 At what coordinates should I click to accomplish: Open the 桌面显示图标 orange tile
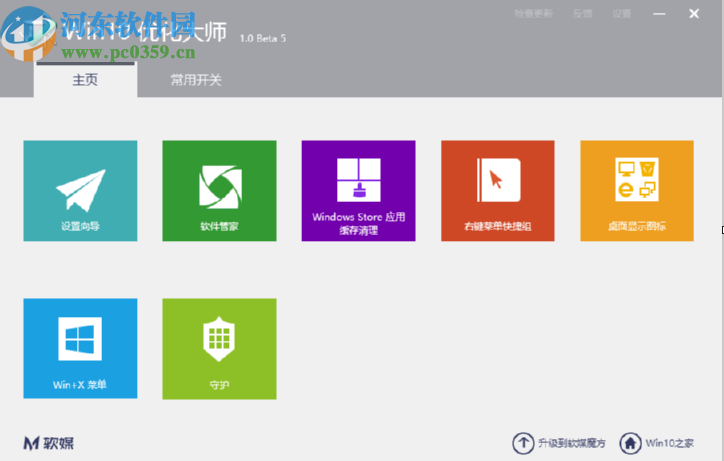(x=637, y=191)
